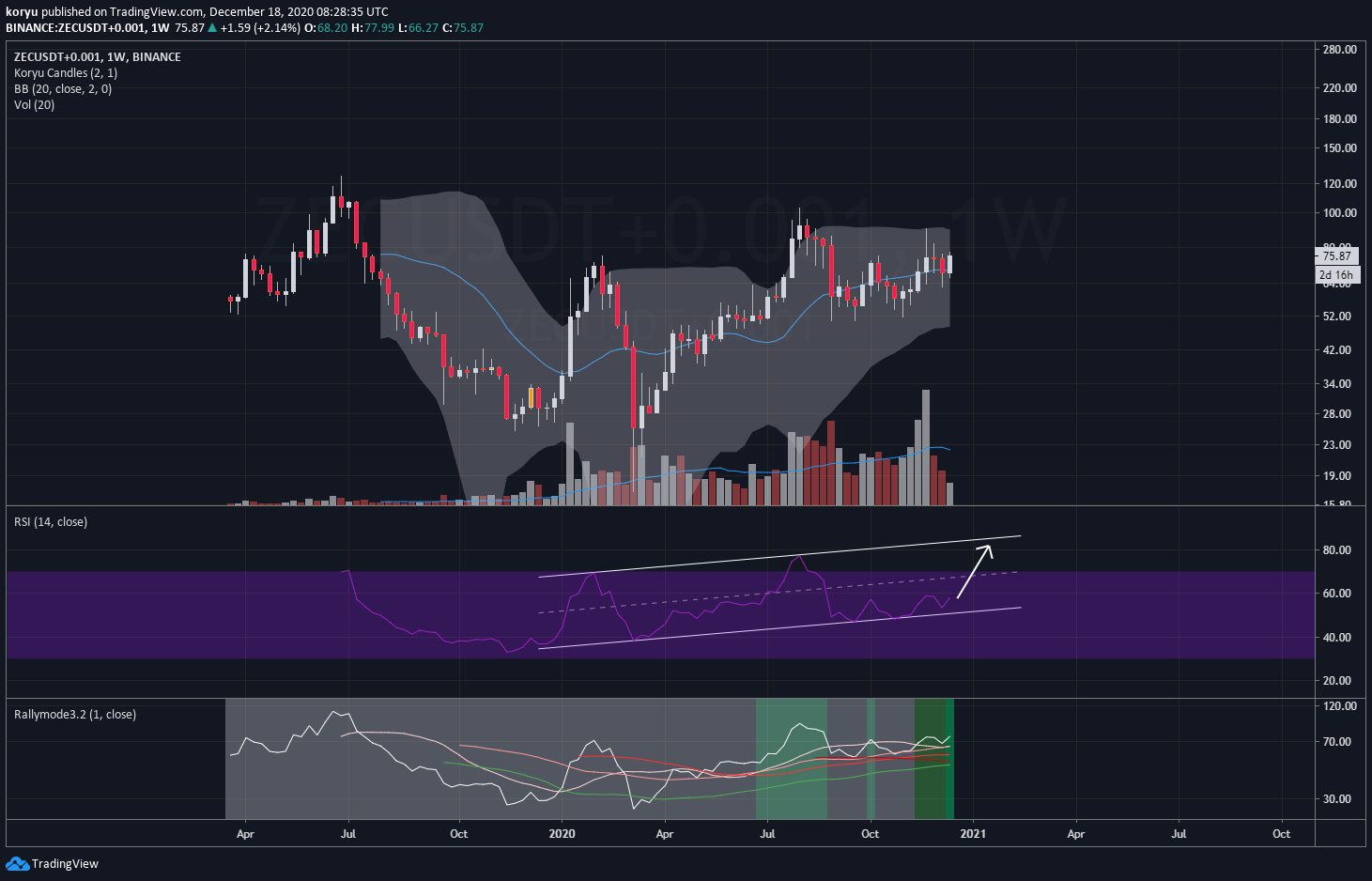Click the first Apr label on time axis

click(x=245, y=833)
